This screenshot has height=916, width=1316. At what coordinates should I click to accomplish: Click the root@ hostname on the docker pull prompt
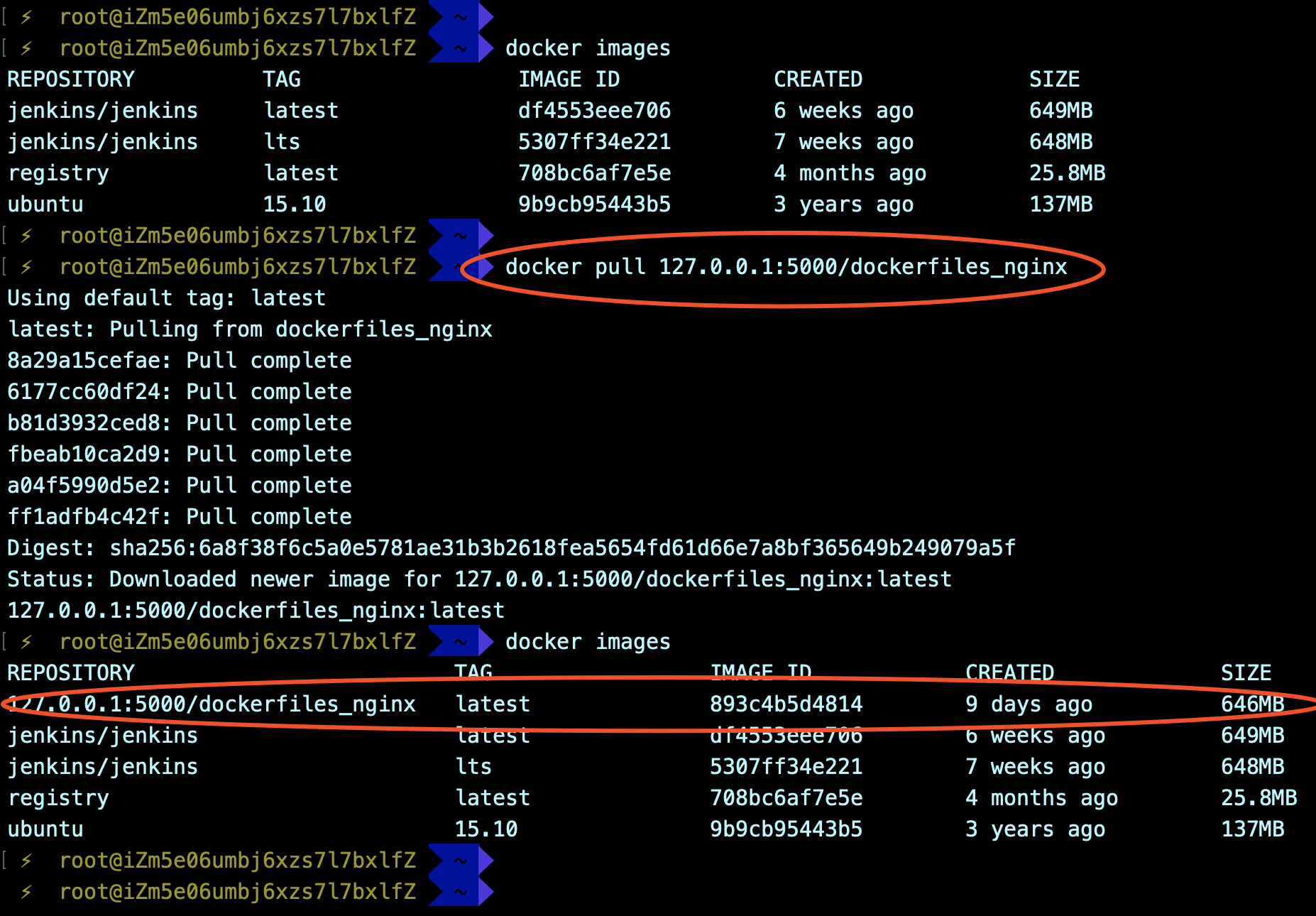pyautogui.click(x=238, y=267)
